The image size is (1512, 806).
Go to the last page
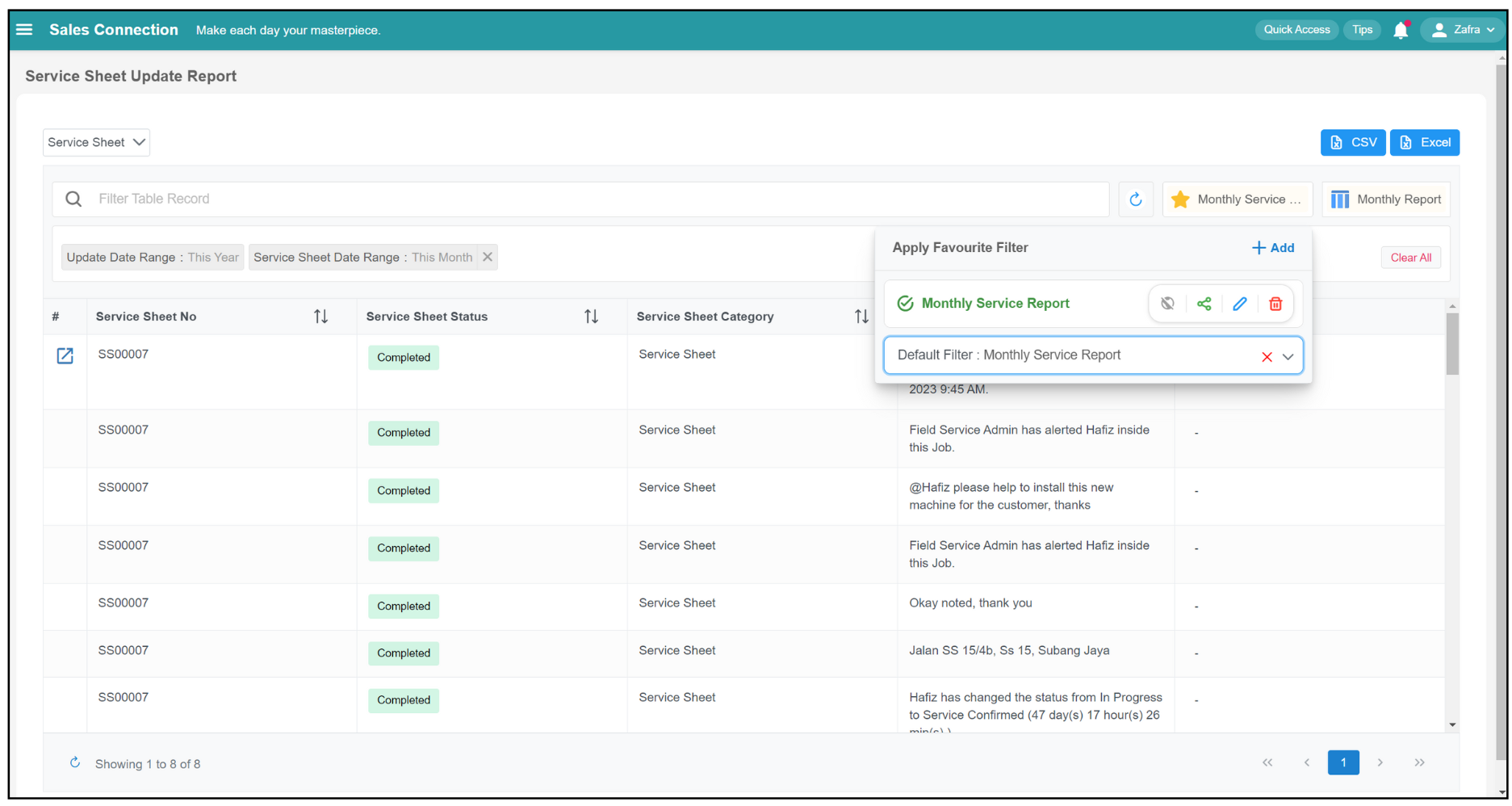(1419, 762)
